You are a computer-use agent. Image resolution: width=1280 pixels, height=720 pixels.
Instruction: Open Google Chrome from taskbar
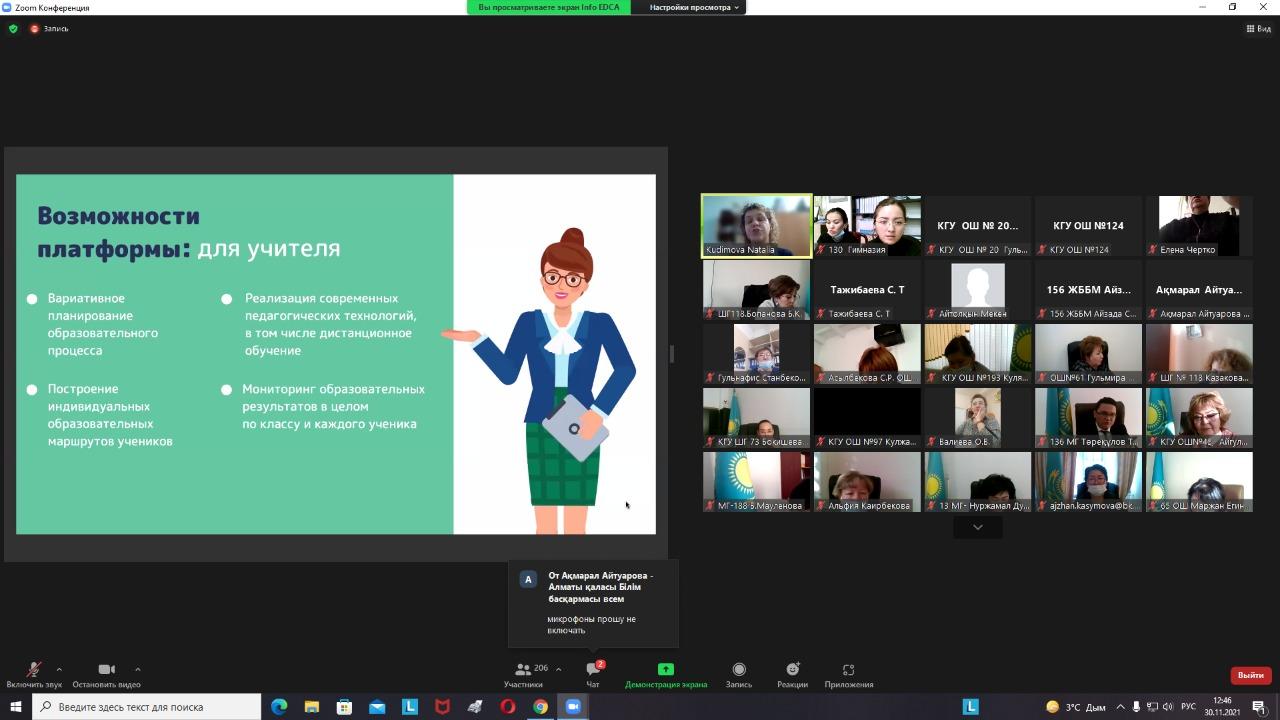tap(540, 707)
